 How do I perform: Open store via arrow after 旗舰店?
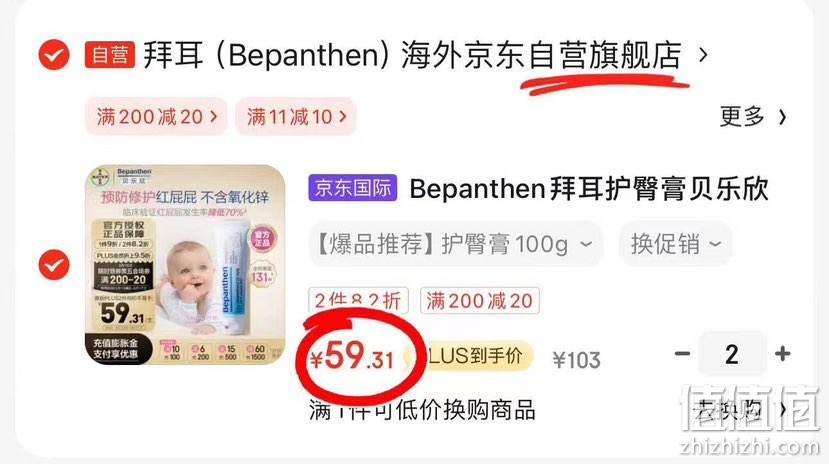pos(703,54)
